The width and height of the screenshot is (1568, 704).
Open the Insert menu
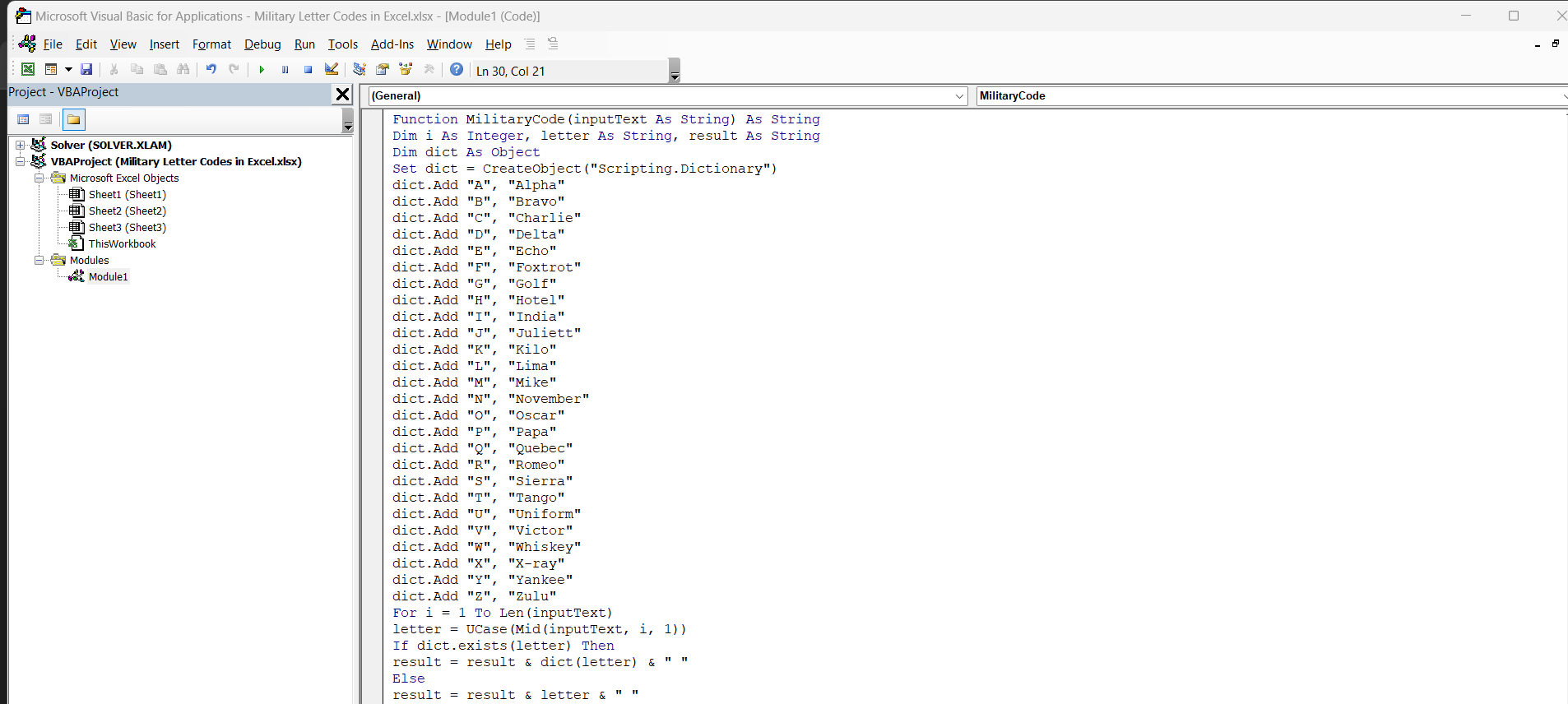click(165, 44)
